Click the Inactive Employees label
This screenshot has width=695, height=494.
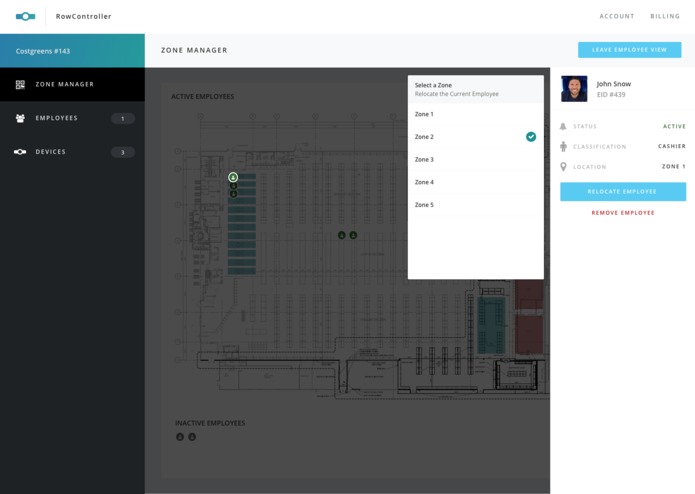click(x=210, y=423)
